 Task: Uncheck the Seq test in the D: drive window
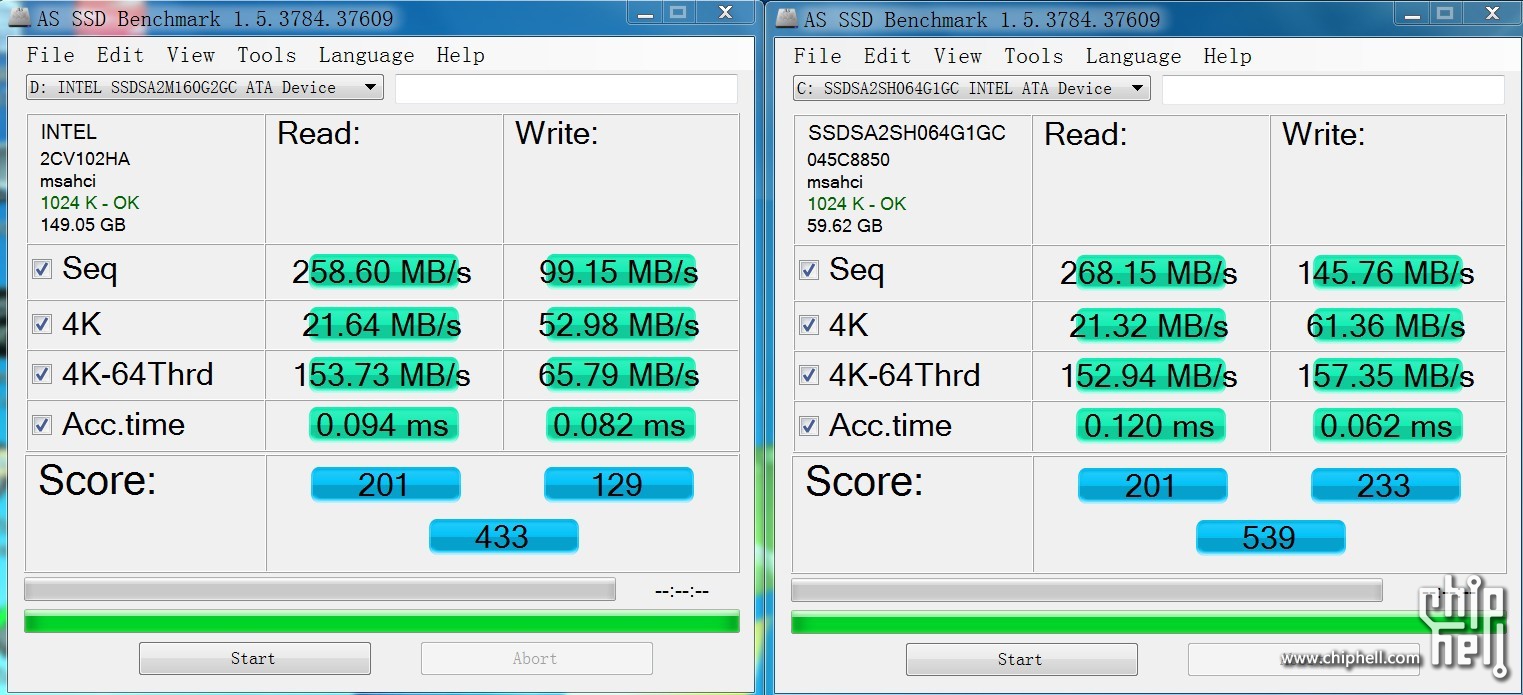[42, 270]
